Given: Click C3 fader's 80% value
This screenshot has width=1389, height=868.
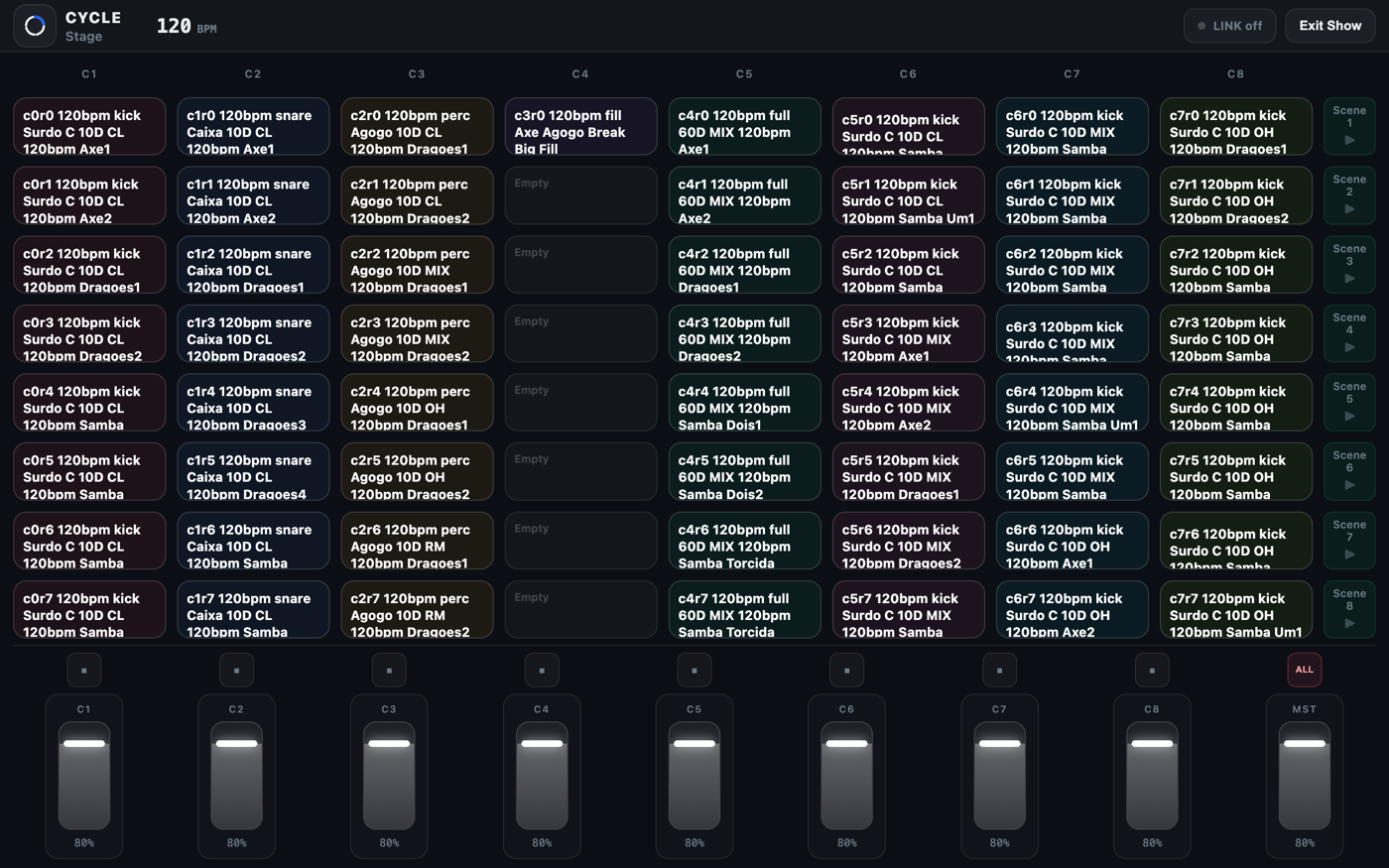Looking at the screenshot, I should [389, 843].
